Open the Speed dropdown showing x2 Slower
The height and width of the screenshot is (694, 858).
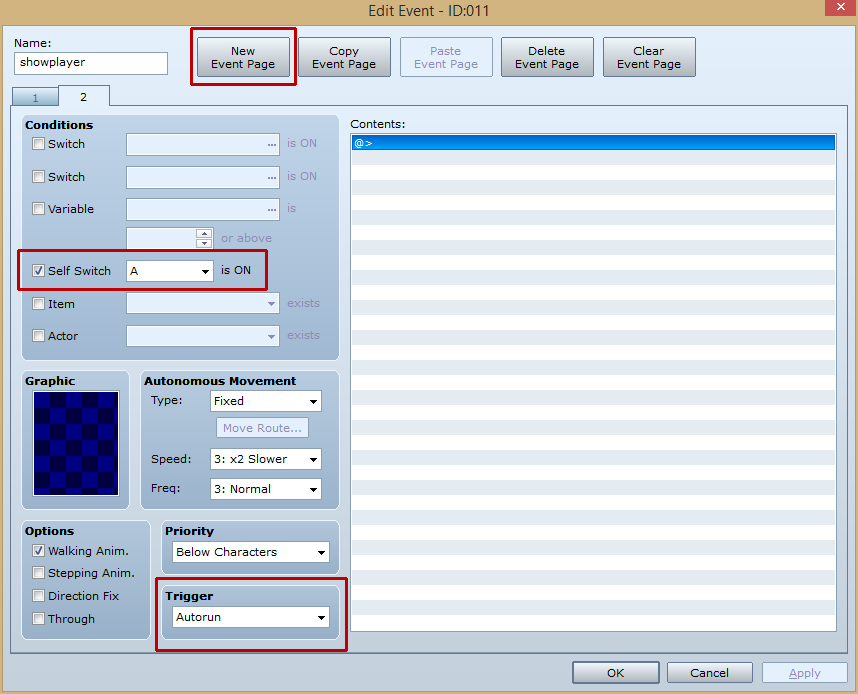(x=265, y=459)
